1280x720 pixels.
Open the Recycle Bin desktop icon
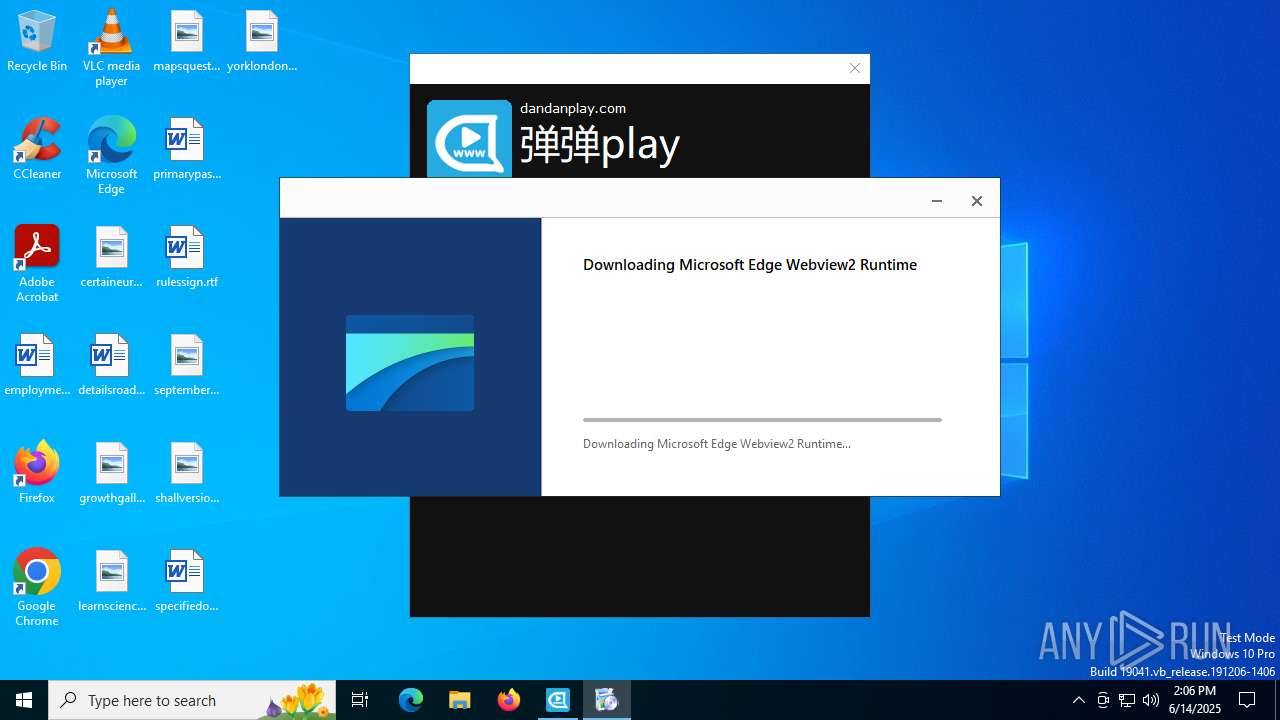(37, 41)
